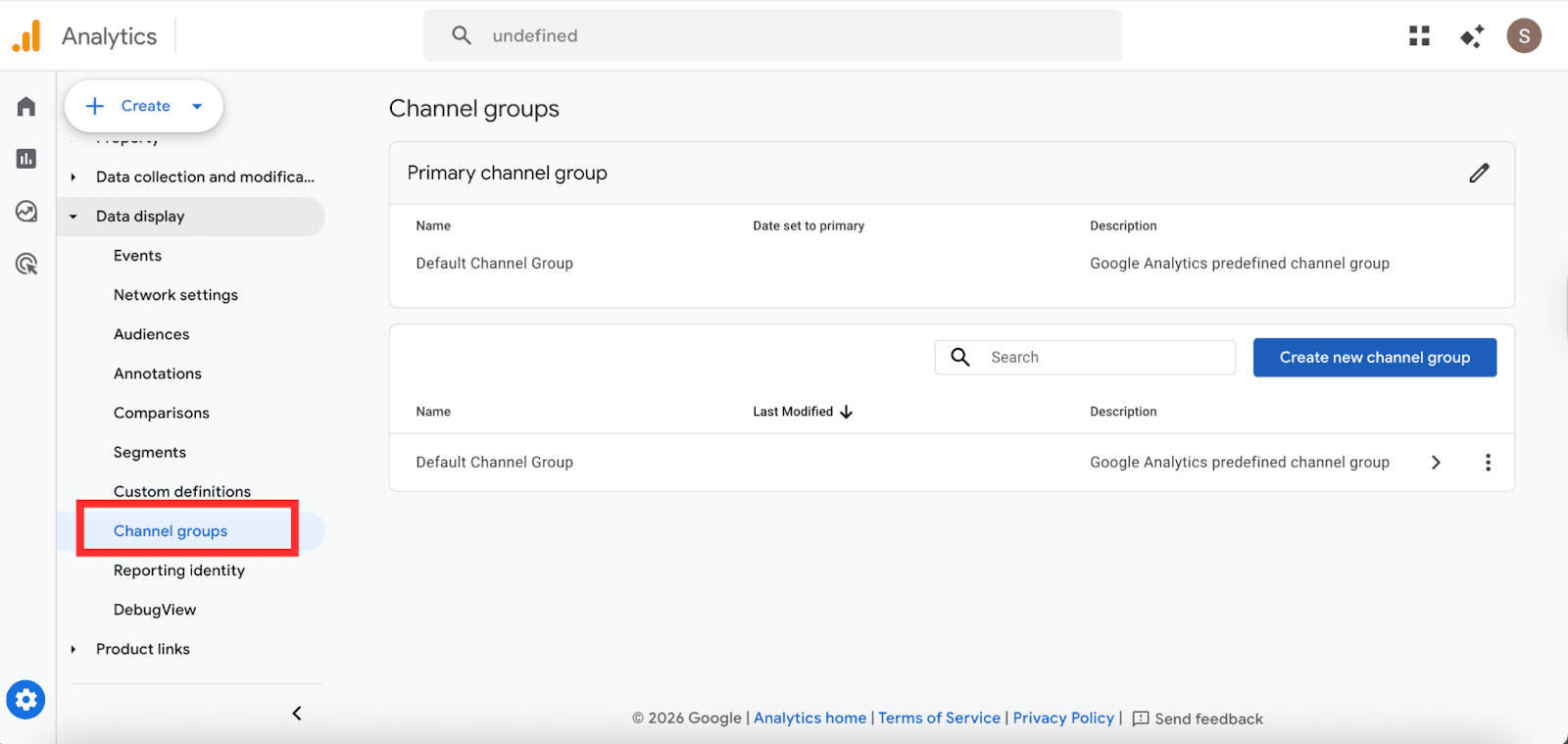Select Channel groups in the sidebar

pyautogui.click(x=171, y=531)
